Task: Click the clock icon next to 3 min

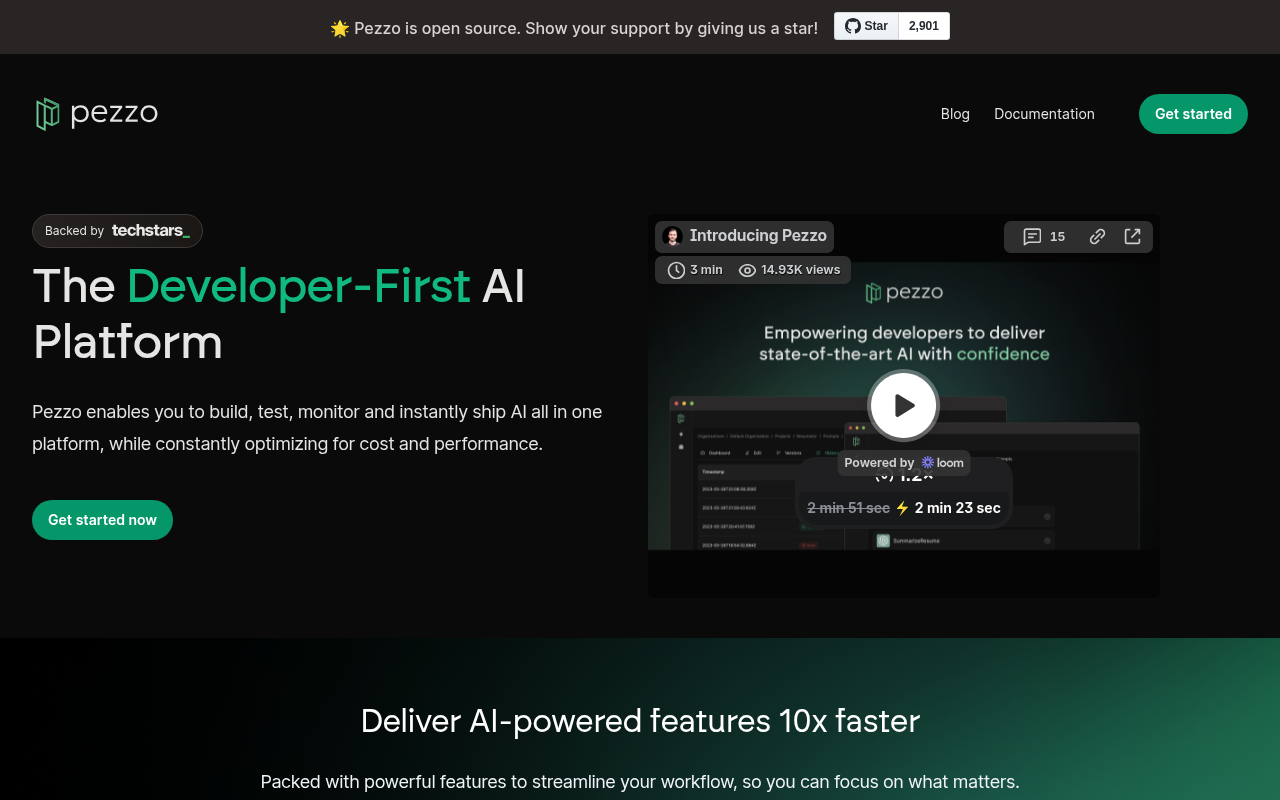Action: pos(676,269)
